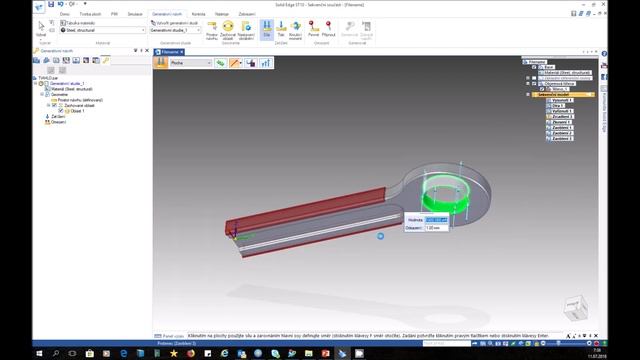Toggle the Oblast 1 checkbox

pyautogui.click(x=61, y=111)
